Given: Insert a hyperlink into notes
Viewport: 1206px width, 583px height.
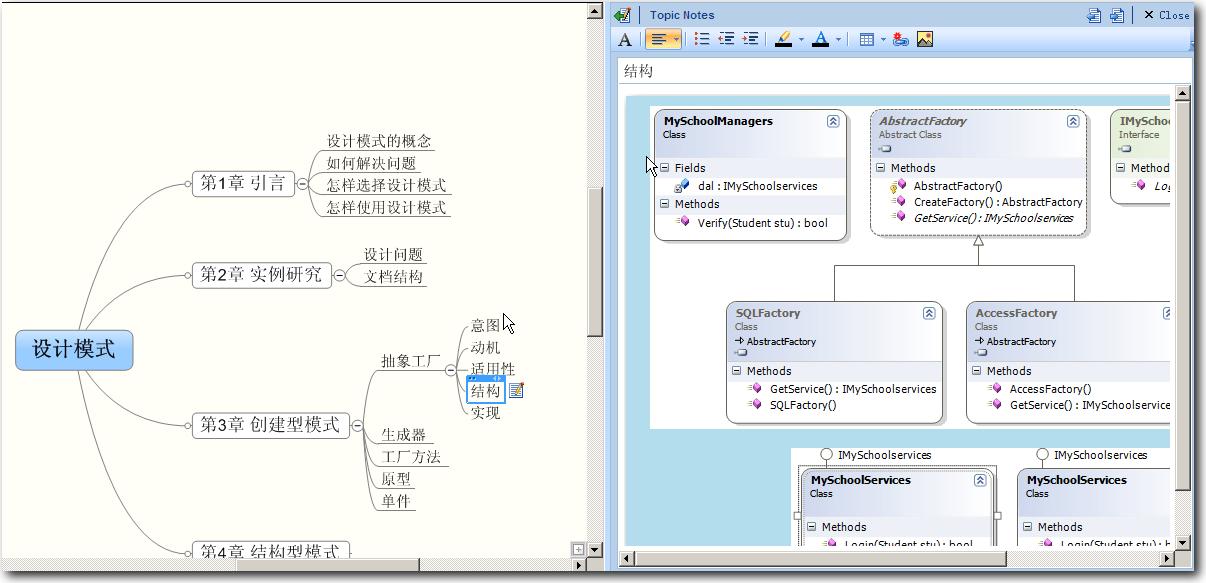Looking at the screenshot, I should 901,40.
